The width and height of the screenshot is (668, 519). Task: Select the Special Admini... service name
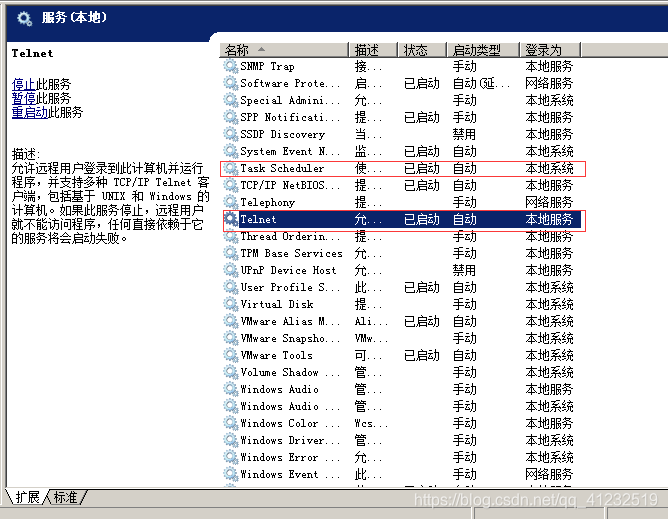290,100
